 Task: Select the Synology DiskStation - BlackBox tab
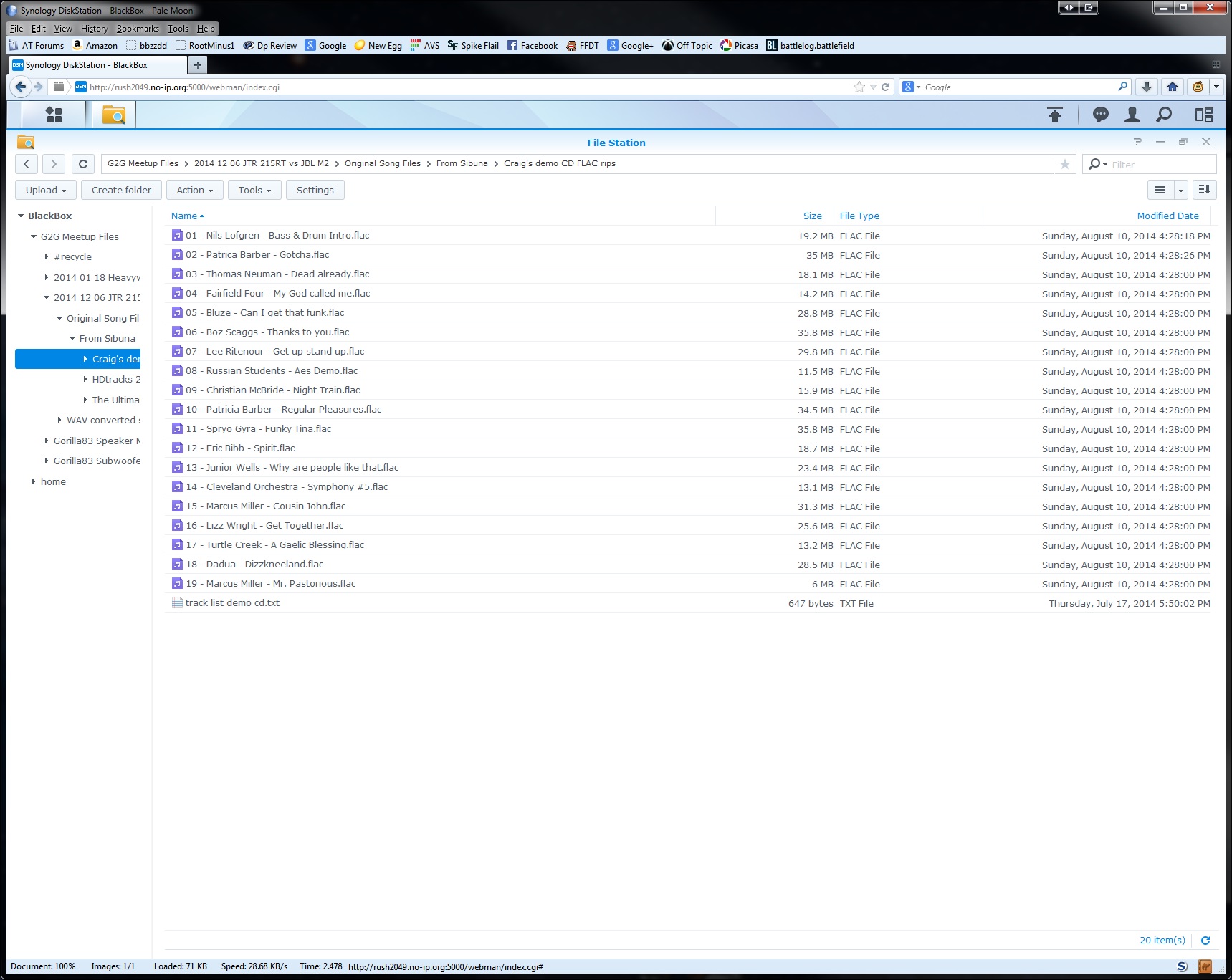[x=97, y=64]
